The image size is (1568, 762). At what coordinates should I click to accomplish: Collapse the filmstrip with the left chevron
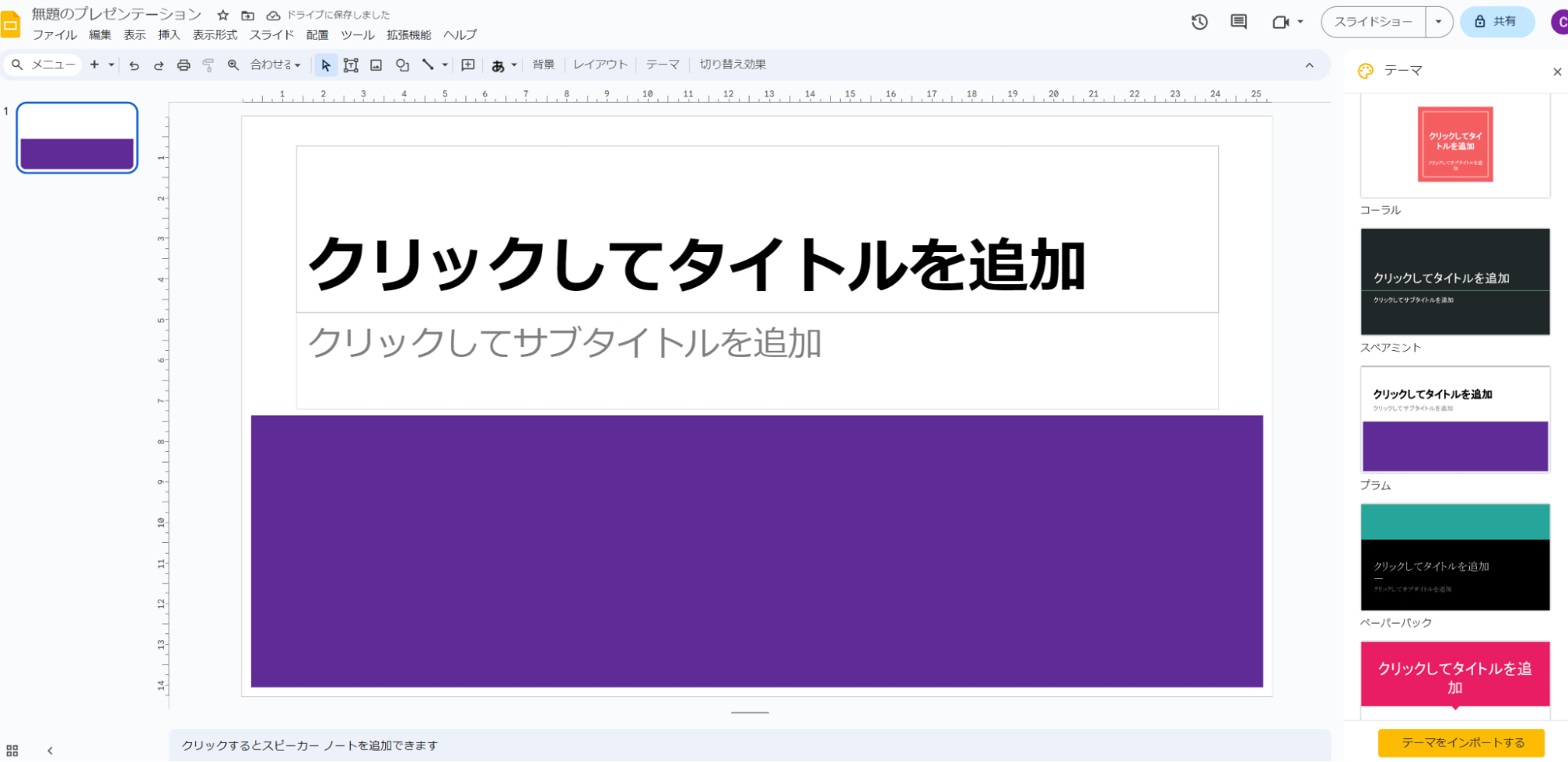click(x=50, y=750)
